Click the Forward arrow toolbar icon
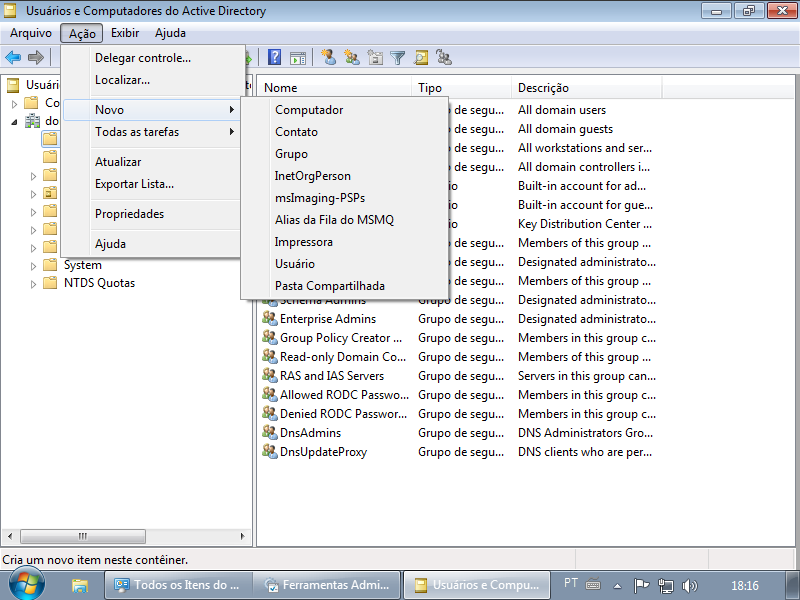Image resolution: width=800 pixels, height=600 pixels. pyautogui.click(x=36, y=58)
